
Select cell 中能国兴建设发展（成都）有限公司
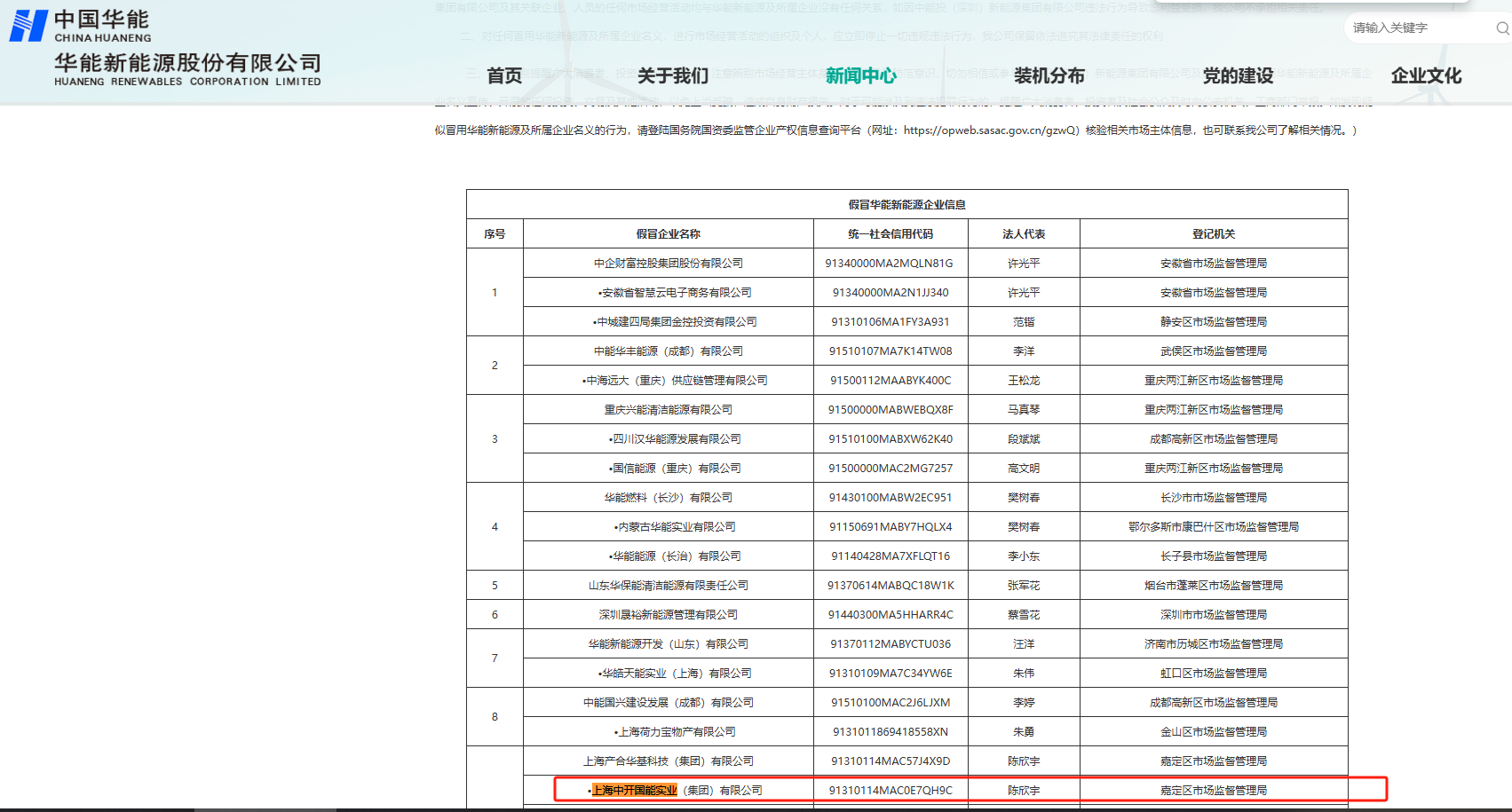(x=668, y=703)
